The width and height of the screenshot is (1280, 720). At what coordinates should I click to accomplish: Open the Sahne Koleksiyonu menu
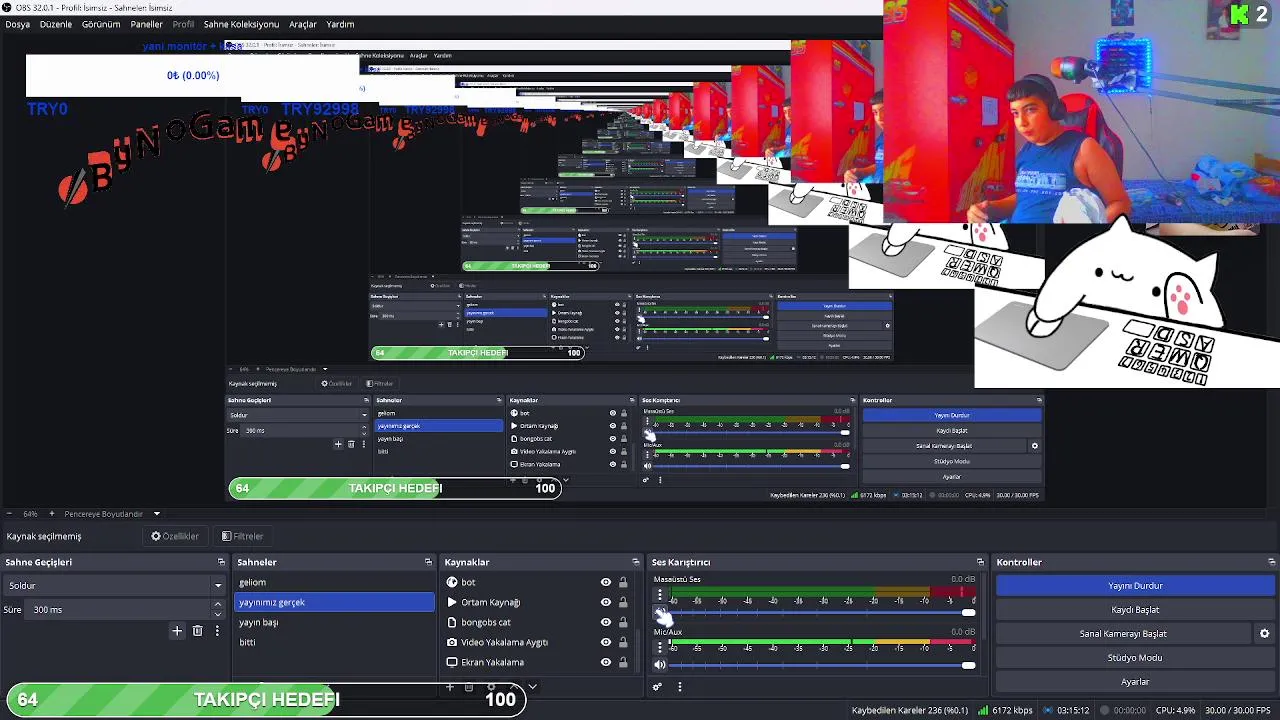point(241,24)
